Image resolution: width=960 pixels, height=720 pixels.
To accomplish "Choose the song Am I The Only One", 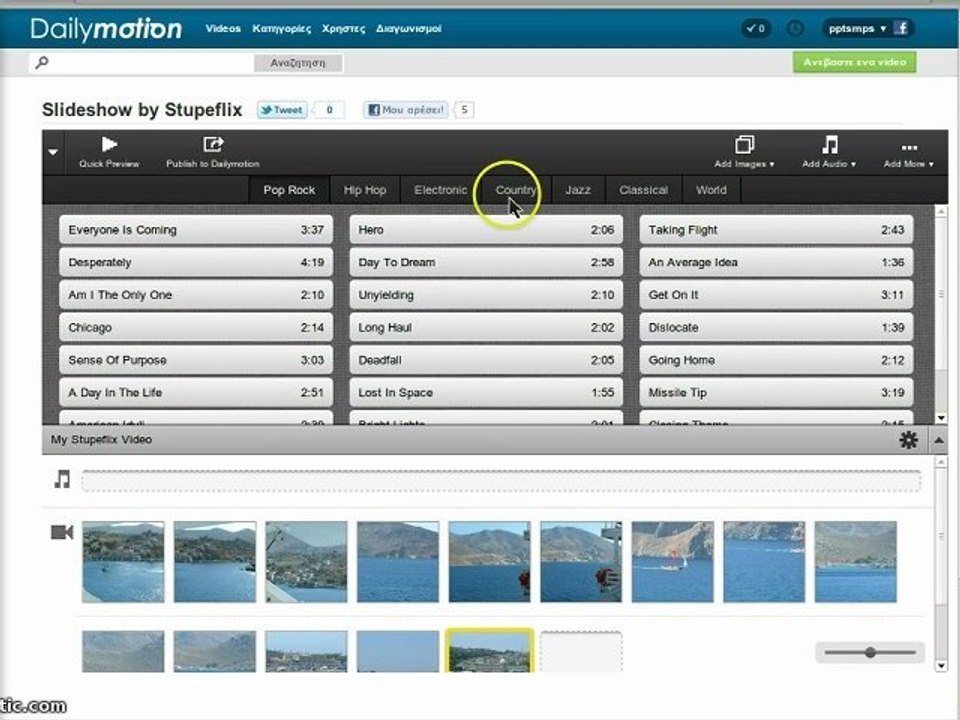I will 196,294.
